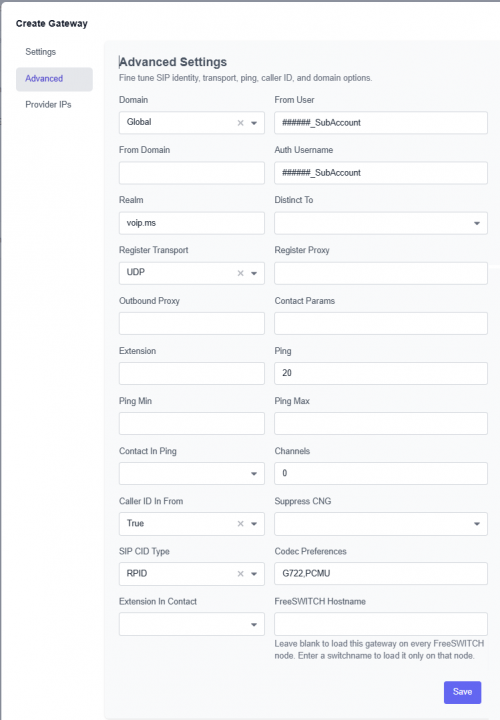Open the SIP CID Type dropdown arrow
This screenshot has width=500, height=720.
point(254,574)
